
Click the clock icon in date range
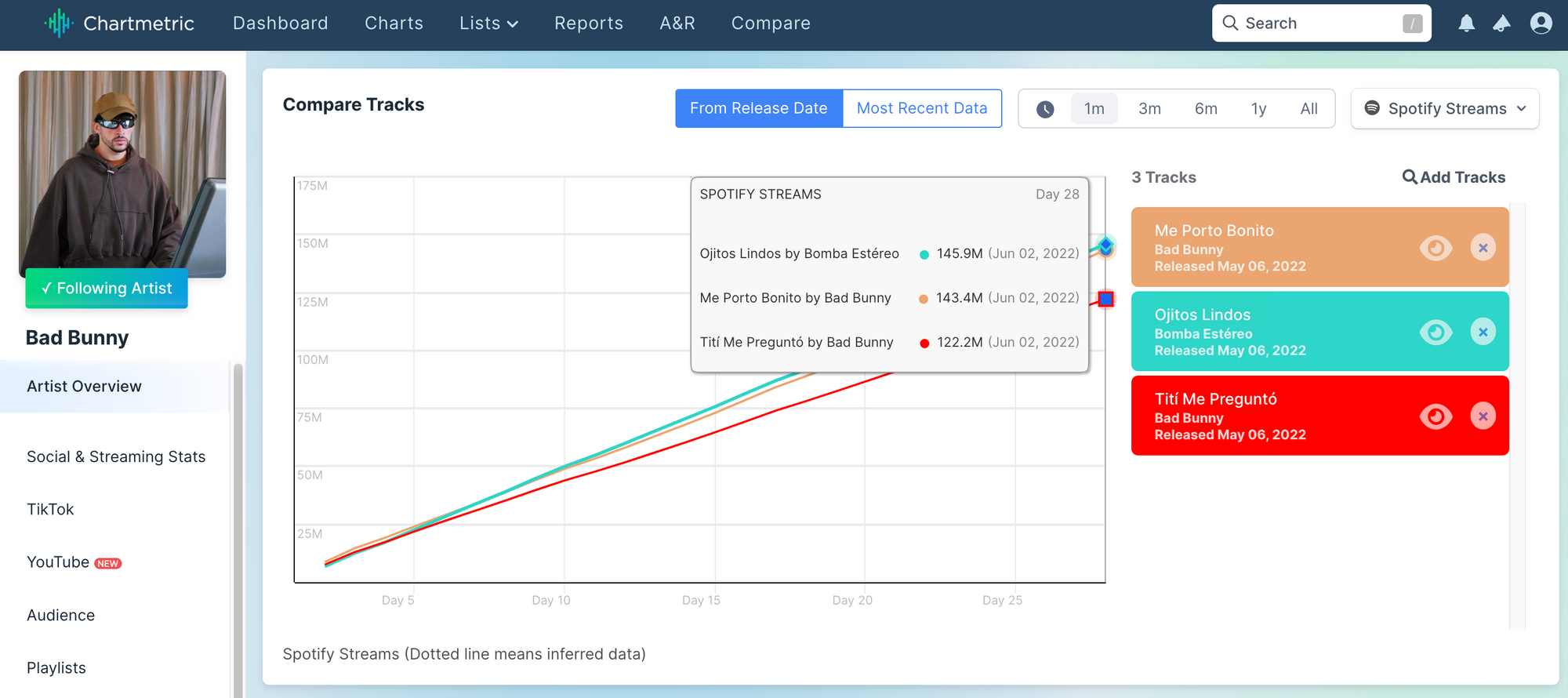tap(1045, 109)
